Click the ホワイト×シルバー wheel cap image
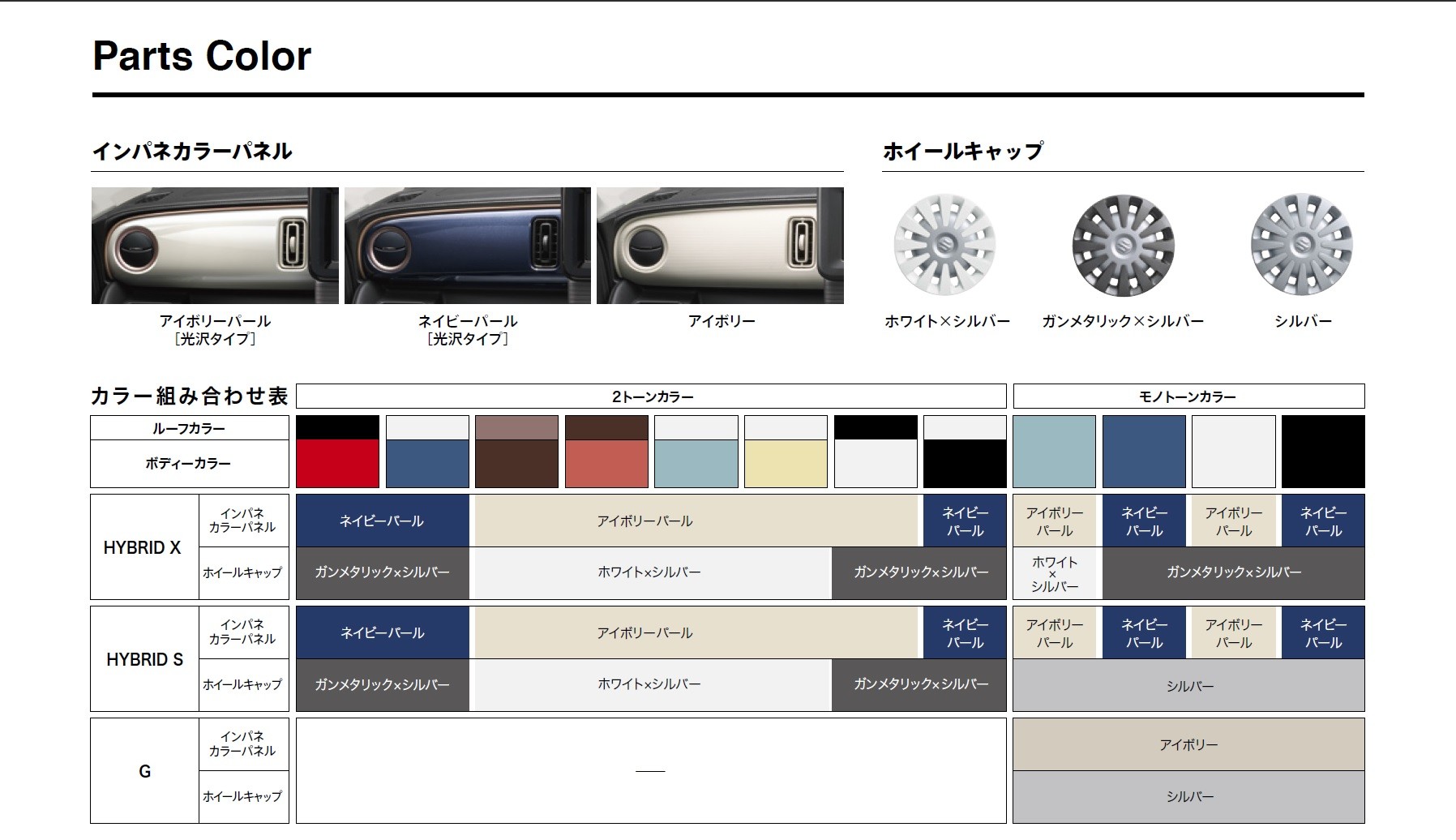 point(944,245)
